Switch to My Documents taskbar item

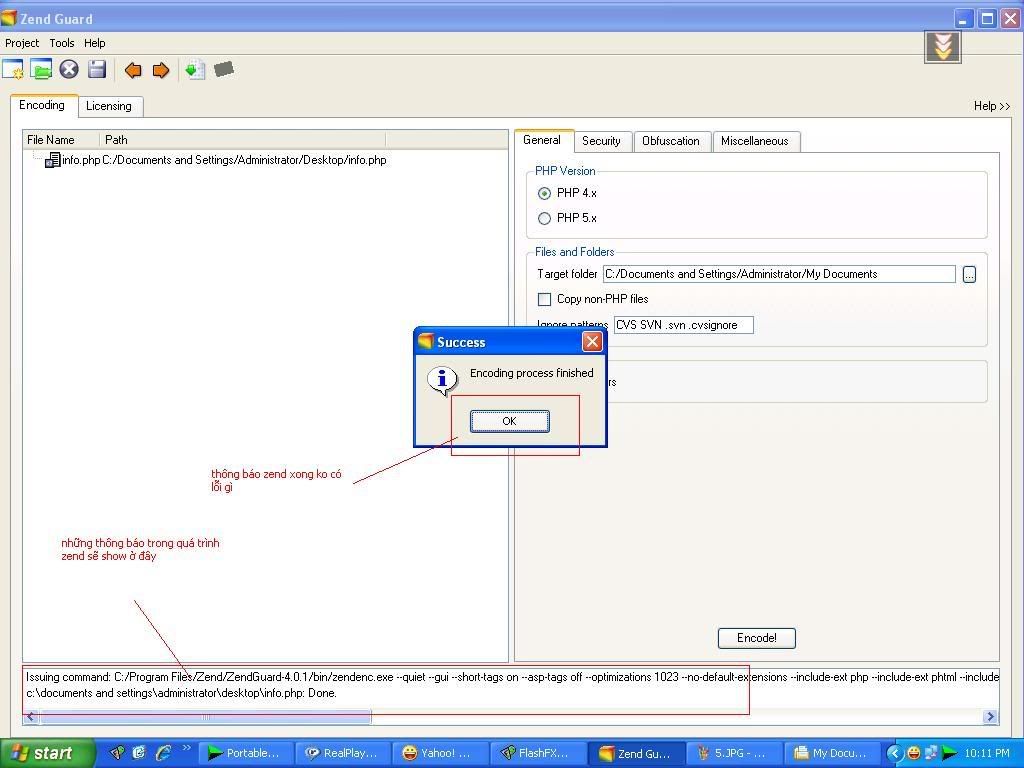[830, 753]
